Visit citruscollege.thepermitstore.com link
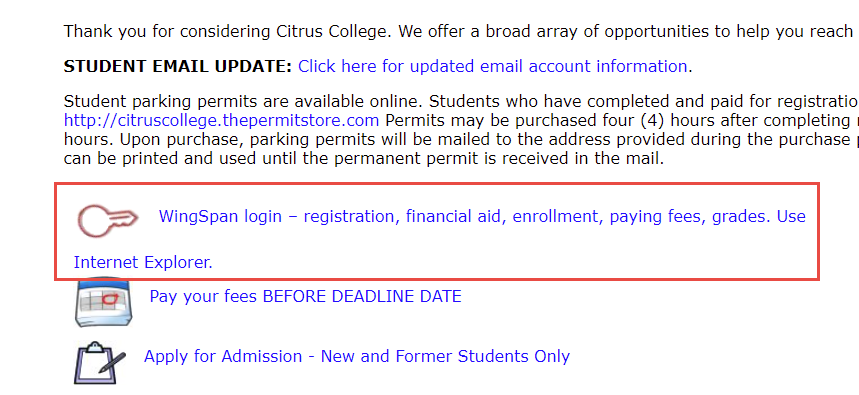Image resolution: width=859 pixels, height=395 pixels. [221, 120]
